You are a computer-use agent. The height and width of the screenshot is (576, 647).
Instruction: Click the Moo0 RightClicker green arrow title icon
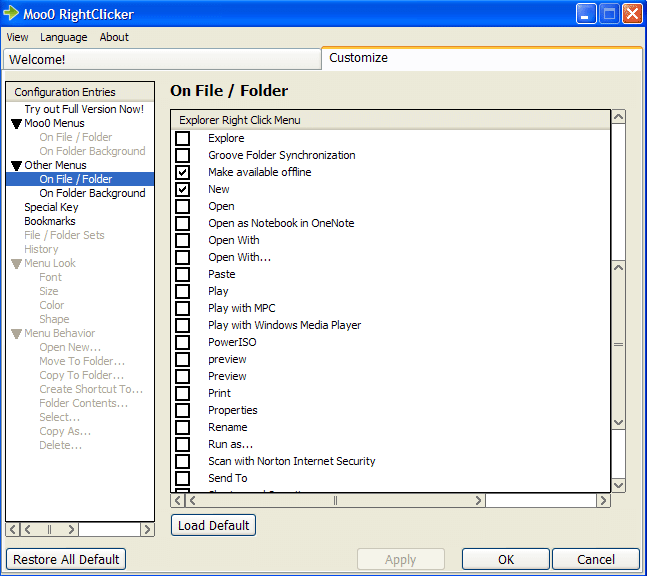point(11,13)
